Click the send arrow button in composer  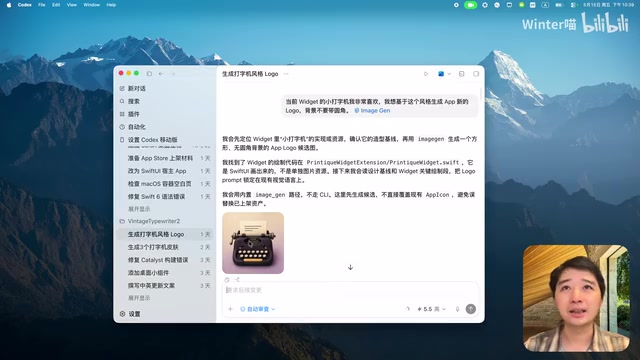click(x=471, y=309)
